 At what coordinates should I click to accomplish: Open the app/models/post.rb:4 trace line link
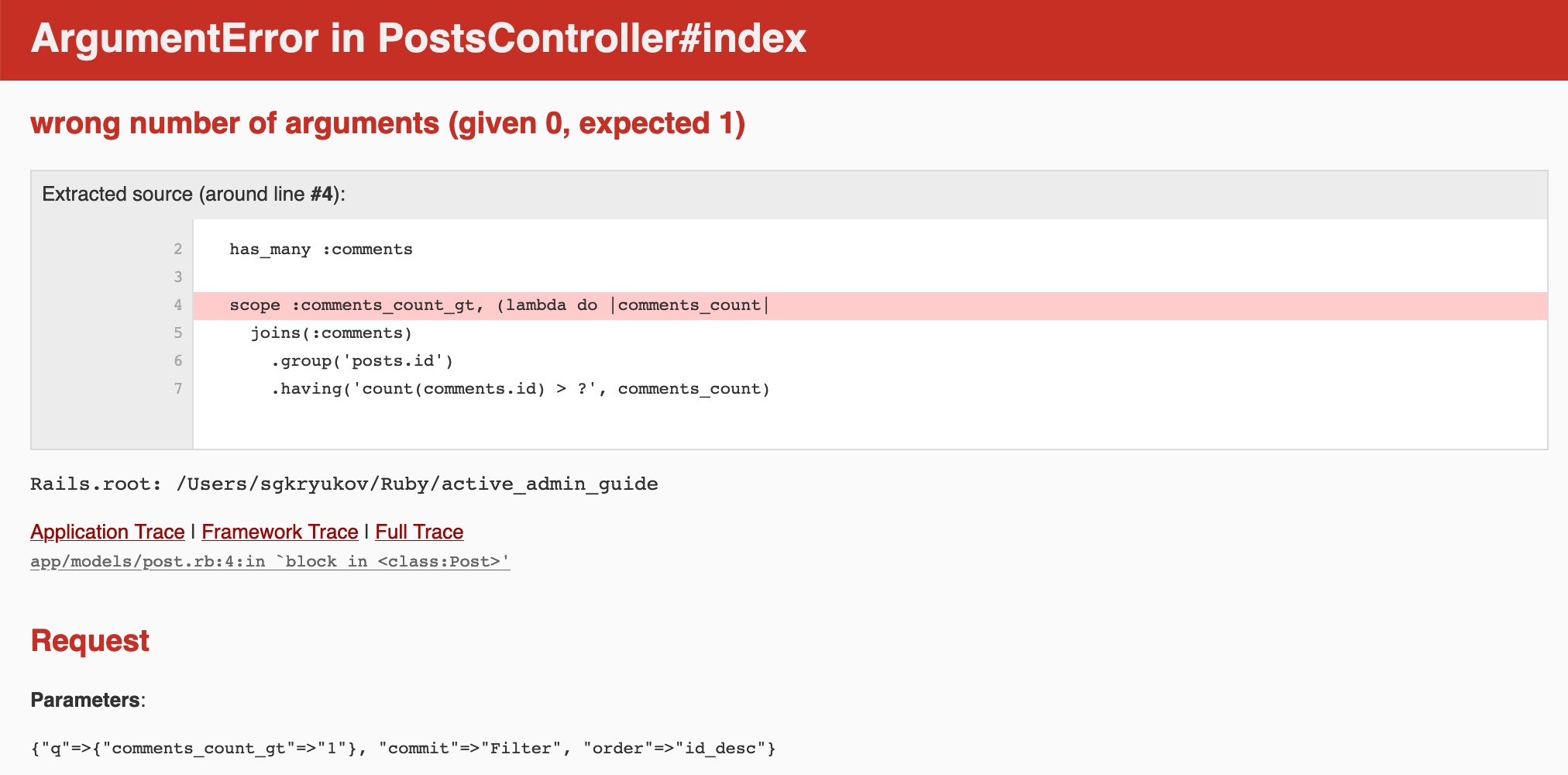pyautogui.click(x=270, y=561)
